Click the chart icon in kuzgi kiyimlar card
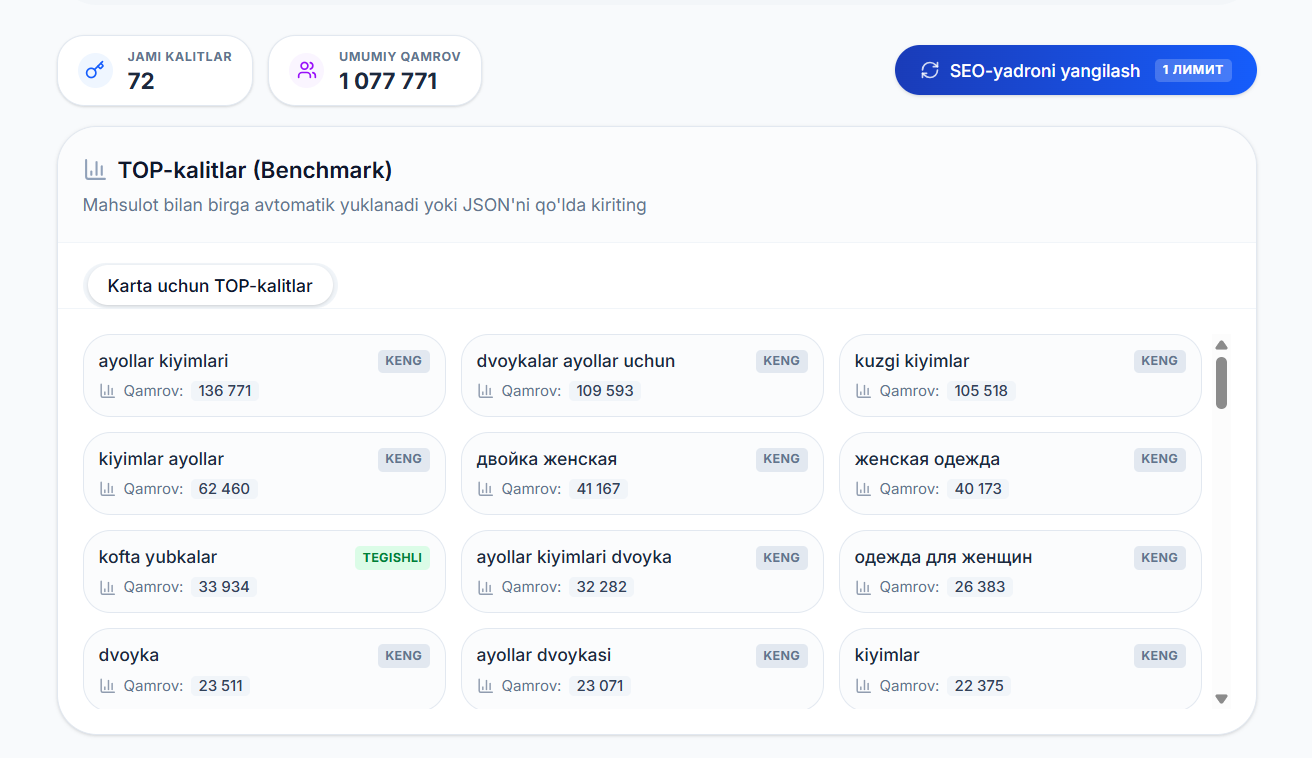Image resolution: width=1312 pixels, height=758 pixels. pos(863,391)
